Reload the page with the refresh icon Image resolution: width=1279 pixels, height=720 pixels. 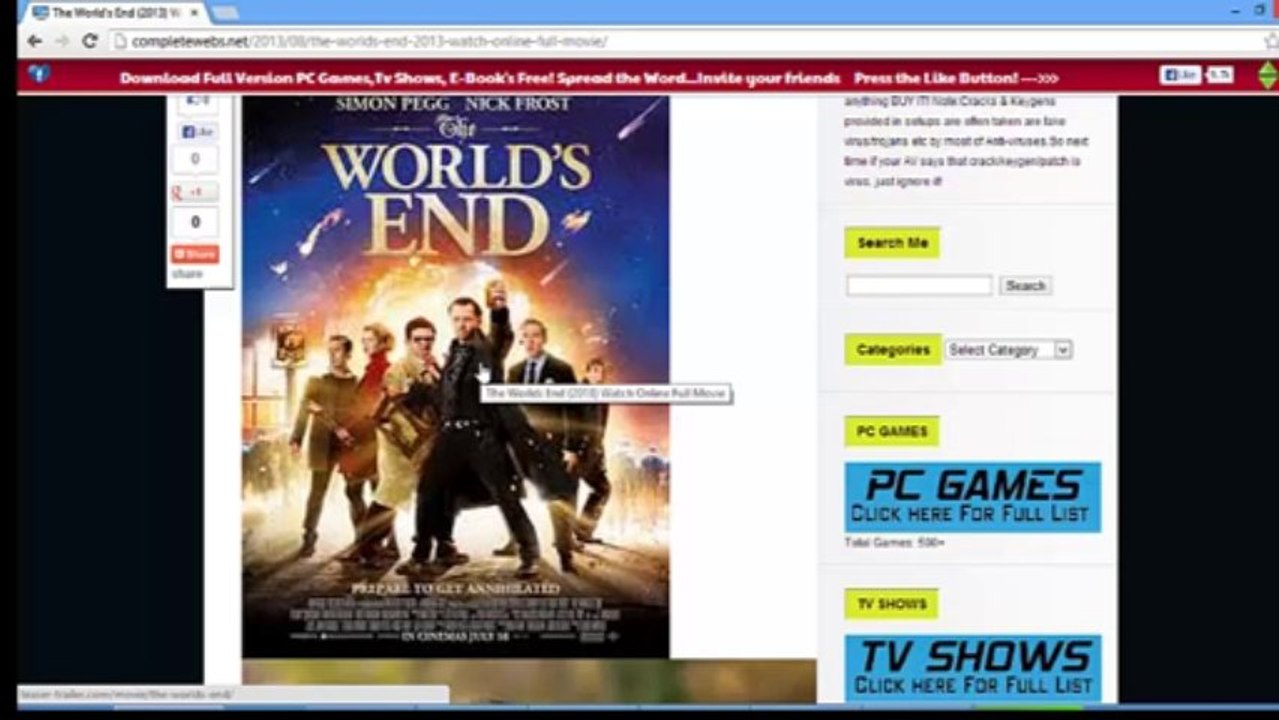click(x=89, y=41)
